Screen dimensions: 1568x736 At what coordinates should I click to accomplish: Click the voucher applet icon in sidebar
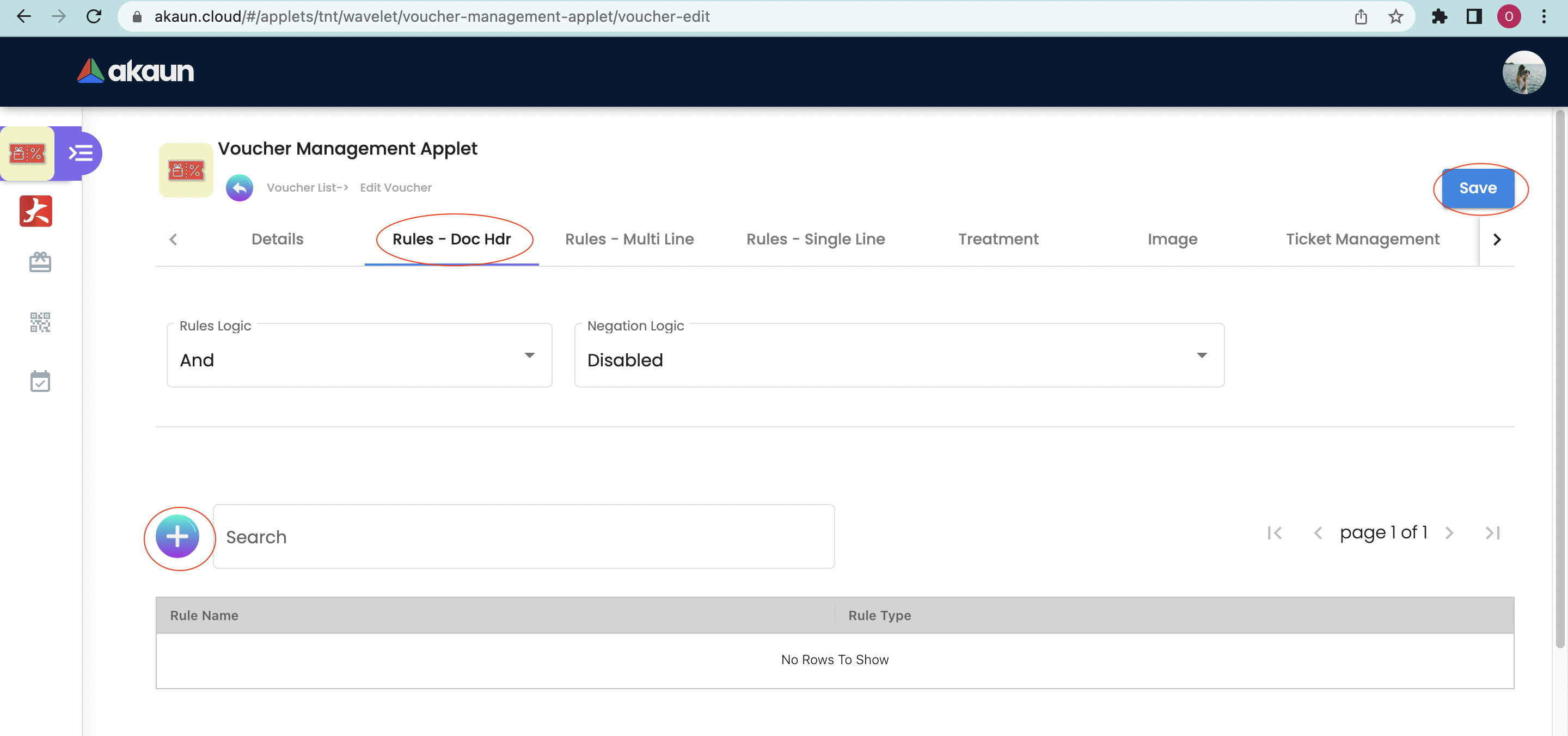(x=27, y=154)
